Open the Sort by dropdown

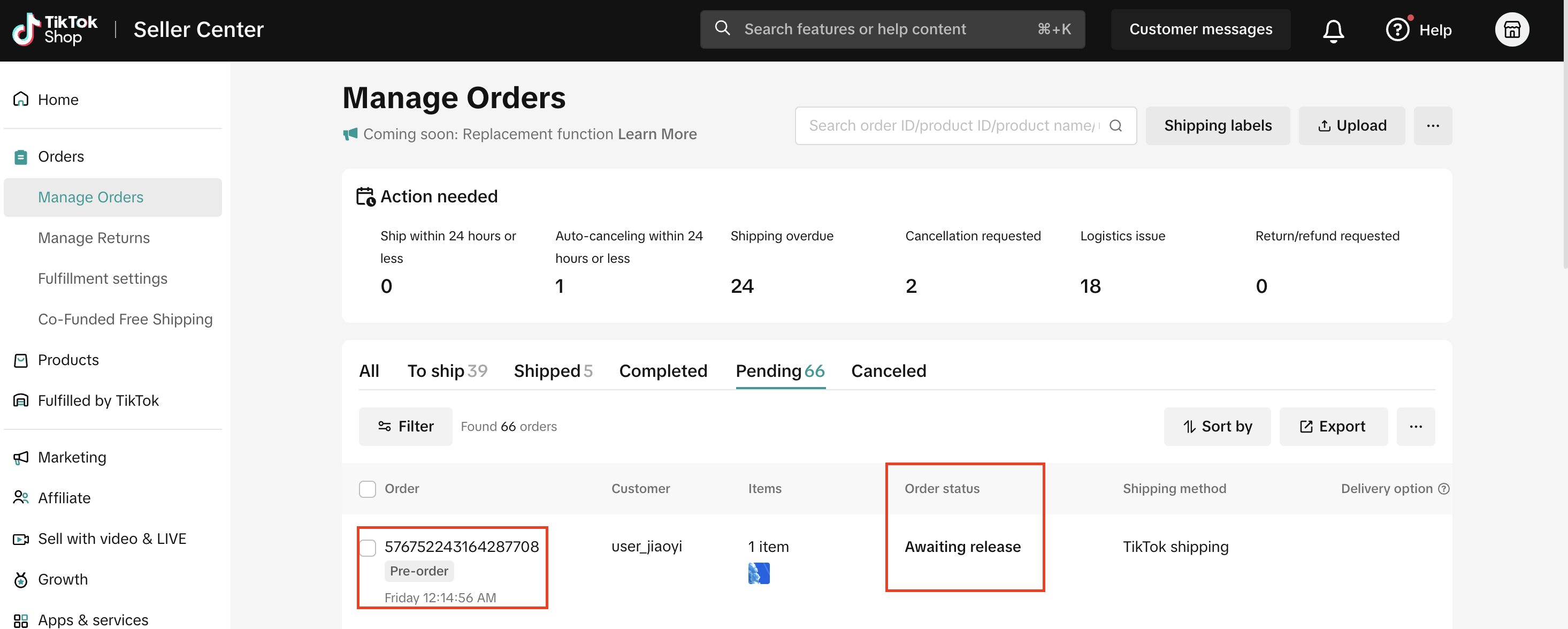[x=1217, y=426]
